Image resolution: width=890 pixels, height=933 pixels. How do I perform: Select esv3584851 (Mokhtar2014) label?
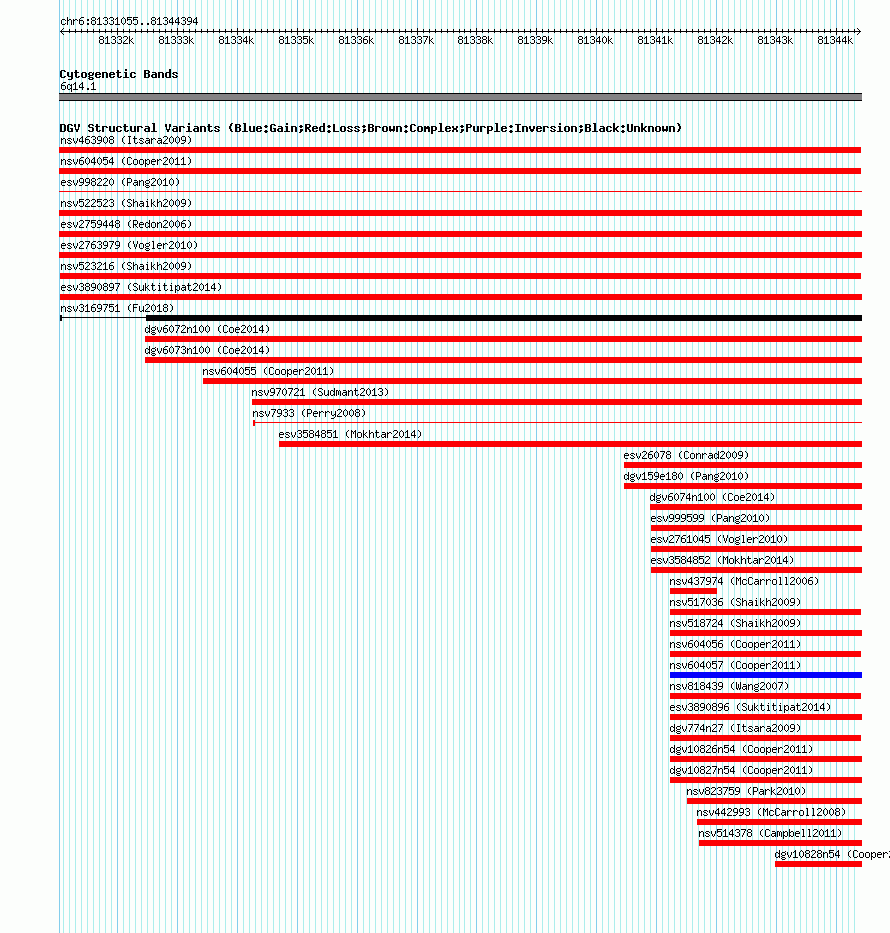tap(350, 434)
